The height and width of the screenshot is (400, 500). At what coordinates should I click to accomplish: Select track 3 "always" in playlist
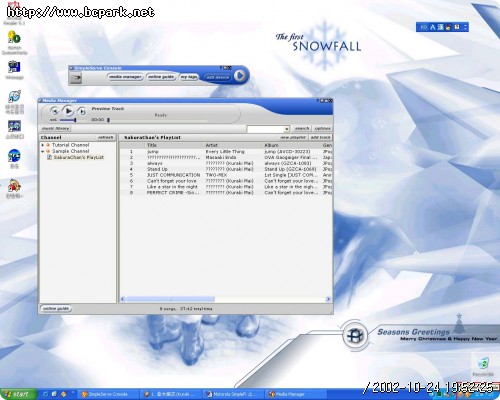226,163
